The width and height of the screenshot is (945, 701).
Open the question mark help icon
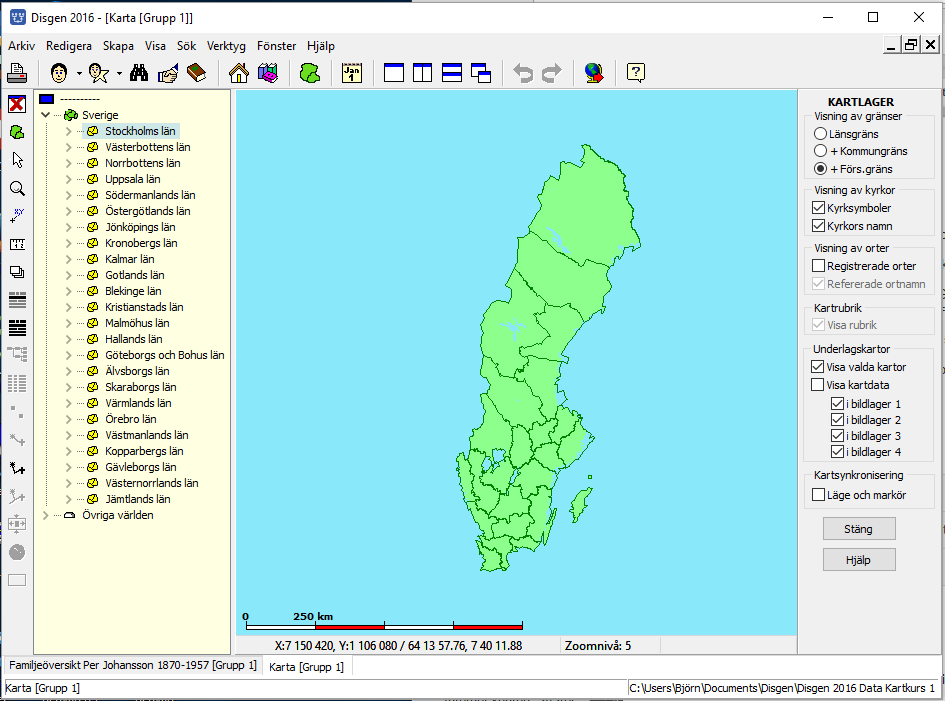pyautogui.click(x=636, y=73)
